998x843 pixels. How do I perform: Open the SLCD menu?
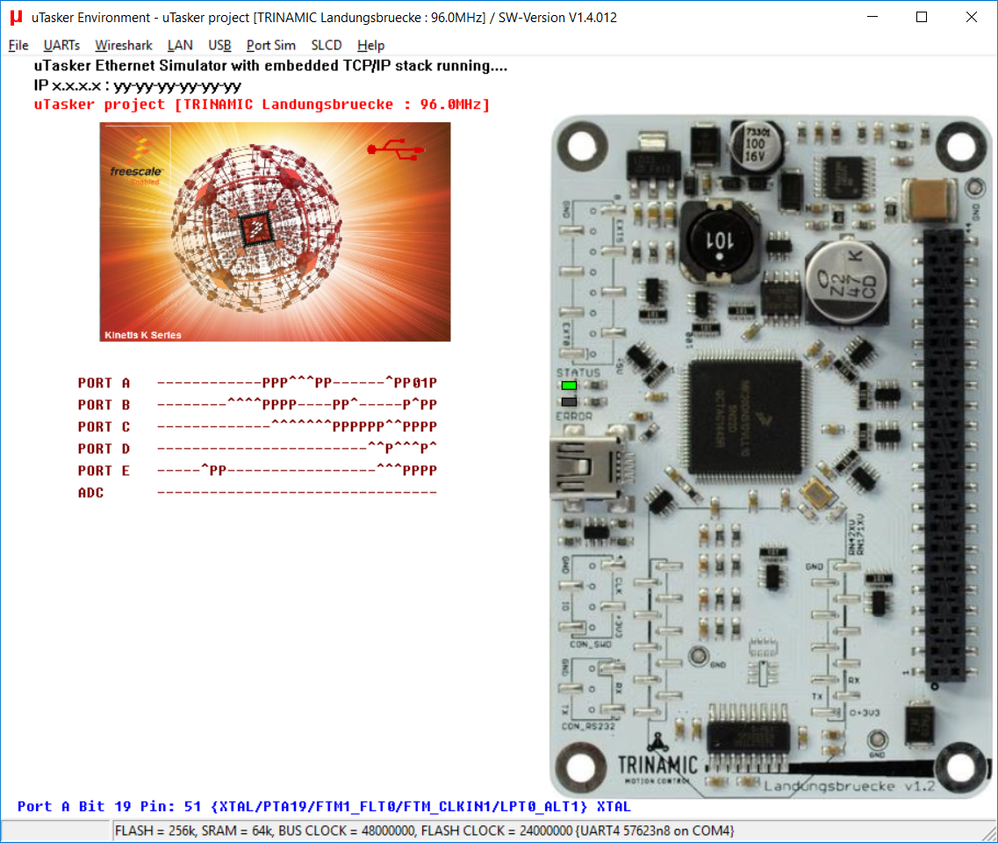pos(326,45)
